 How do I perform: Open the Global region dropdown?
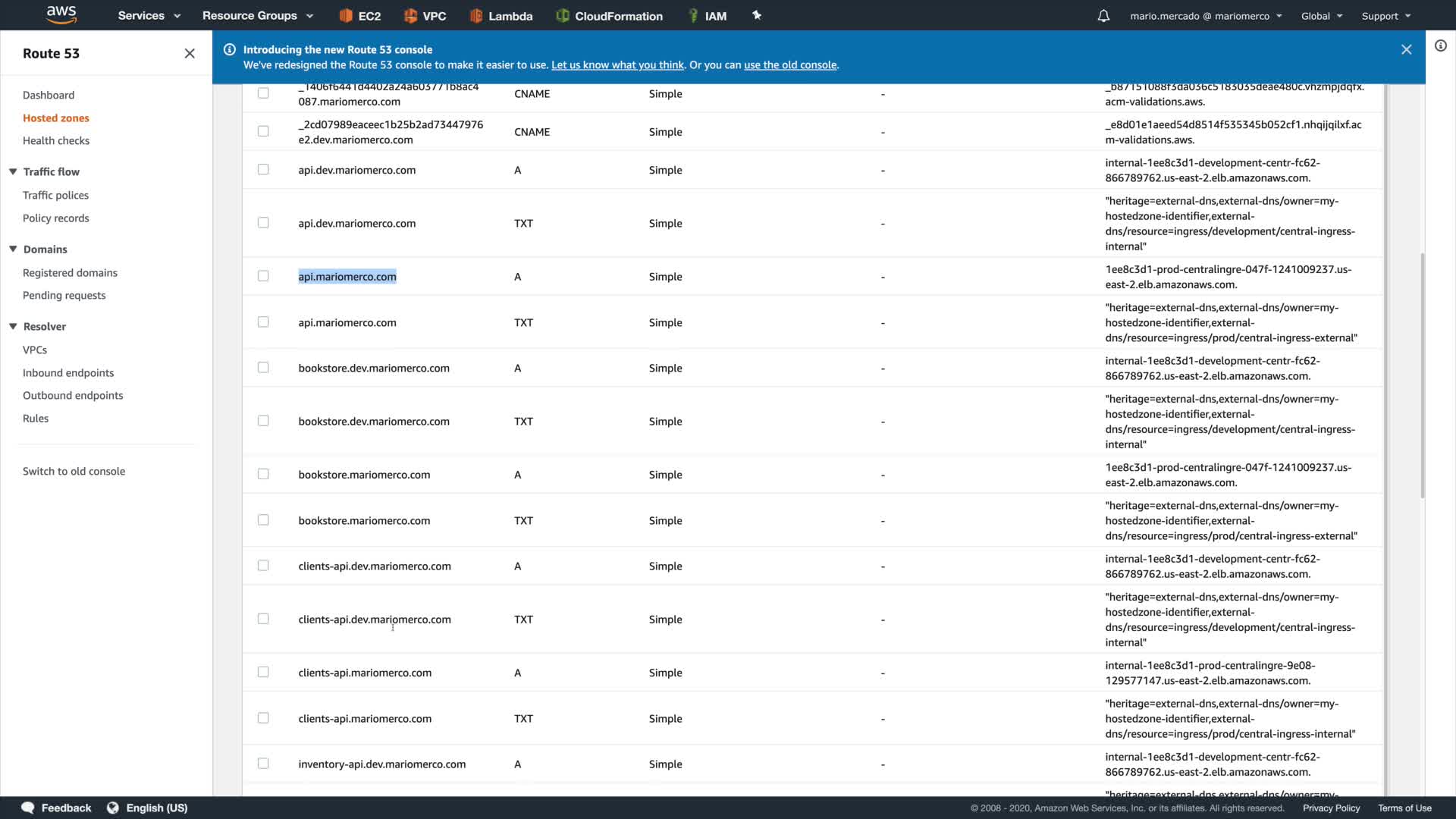tap(1321, 16)
